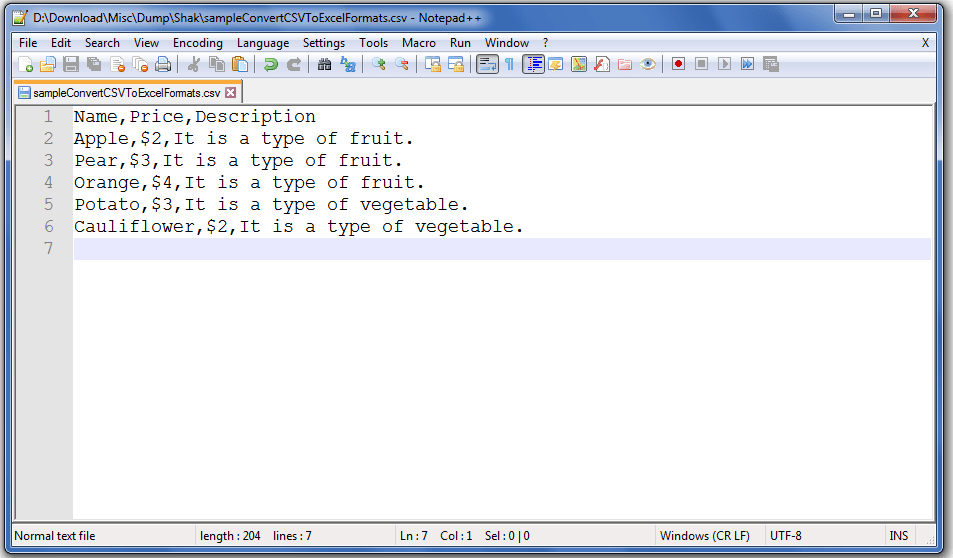Click the X at right end of menu bar
953x558 pixels.
coord(925,43)
